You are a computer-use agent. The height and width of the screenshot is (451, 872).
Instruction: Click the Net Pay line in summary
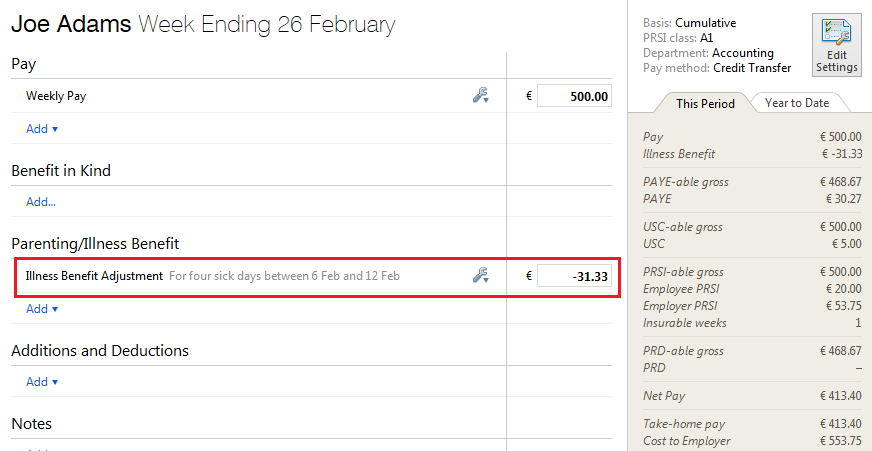tap(752, 396)
